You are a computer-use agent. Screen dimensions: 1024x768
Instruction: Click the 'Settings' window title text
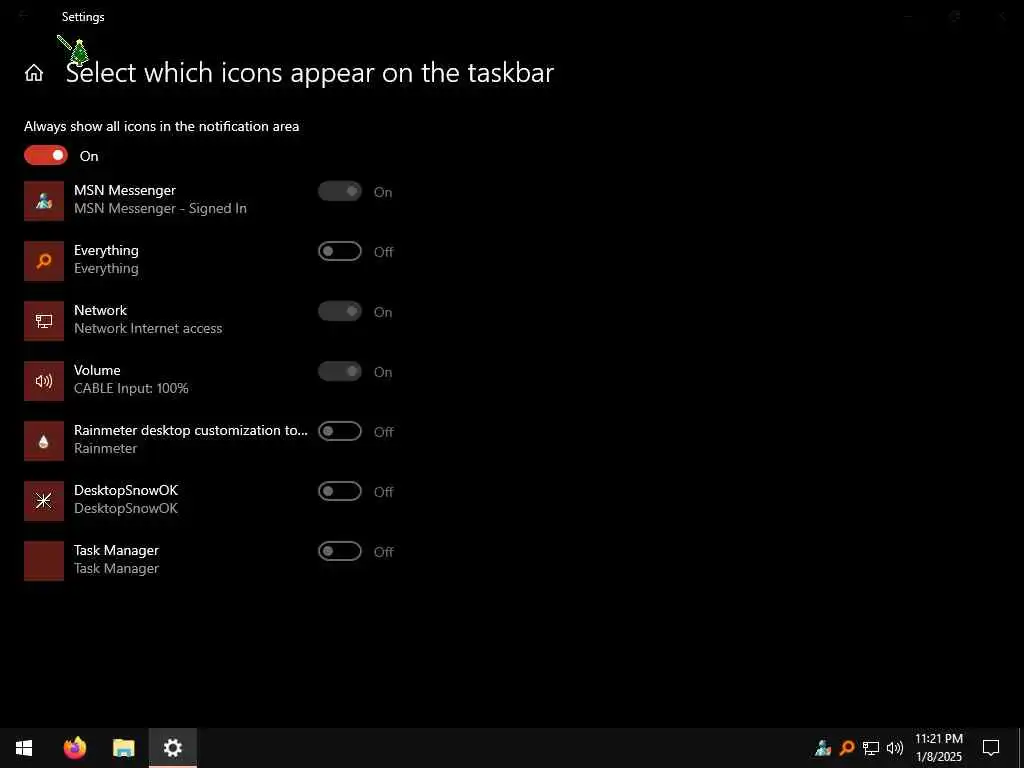click(x=83, y=17)
